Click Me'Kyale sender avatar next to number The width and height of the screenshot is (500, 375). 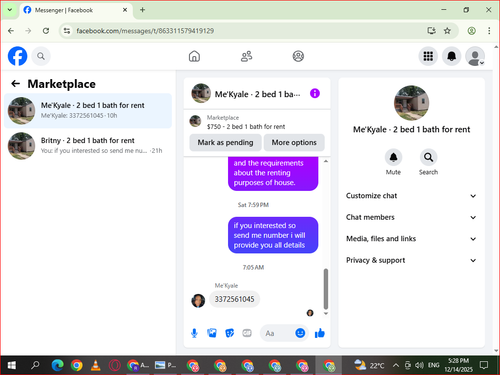(198, 301)
